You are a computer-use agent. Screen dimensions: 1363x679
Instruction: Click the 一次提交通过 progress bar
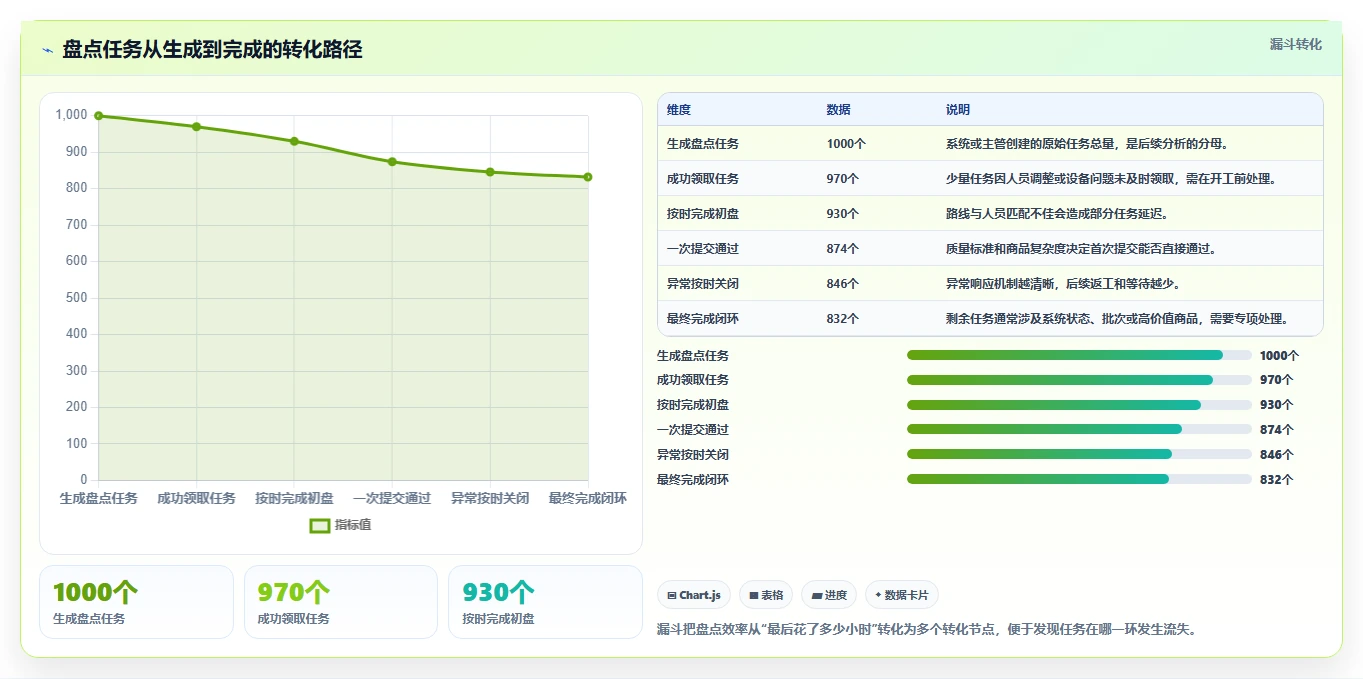[1079, 429]
